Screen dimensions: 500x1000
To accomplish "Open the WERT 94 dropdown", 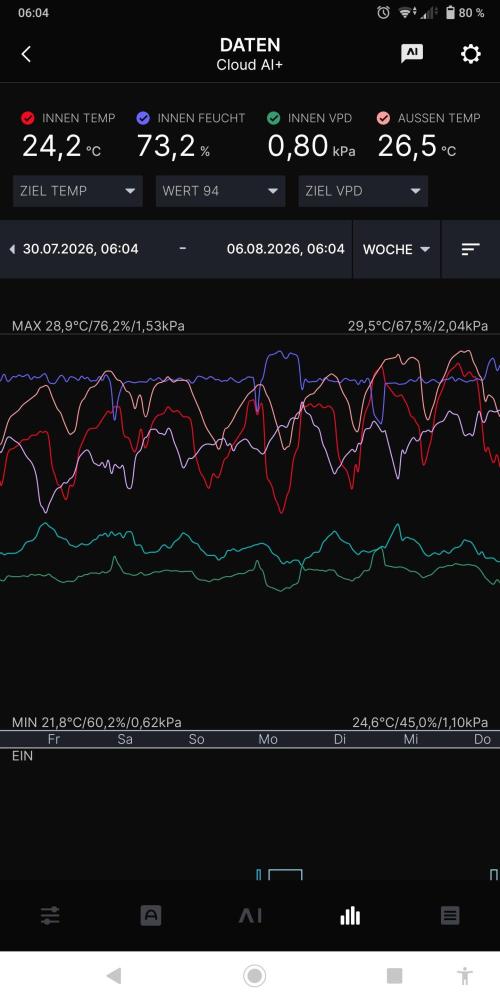I will click(x=220, y=191).
